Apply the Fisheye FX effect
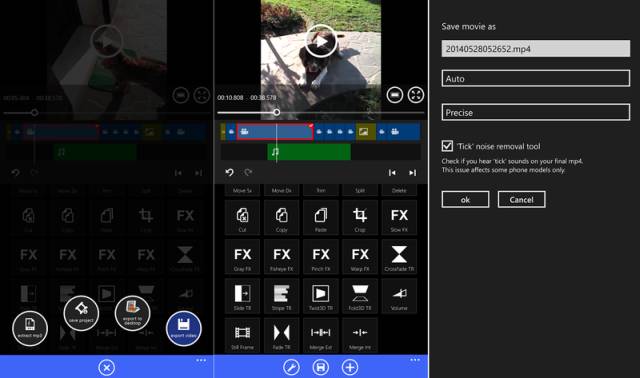 [x=282, y=256]
